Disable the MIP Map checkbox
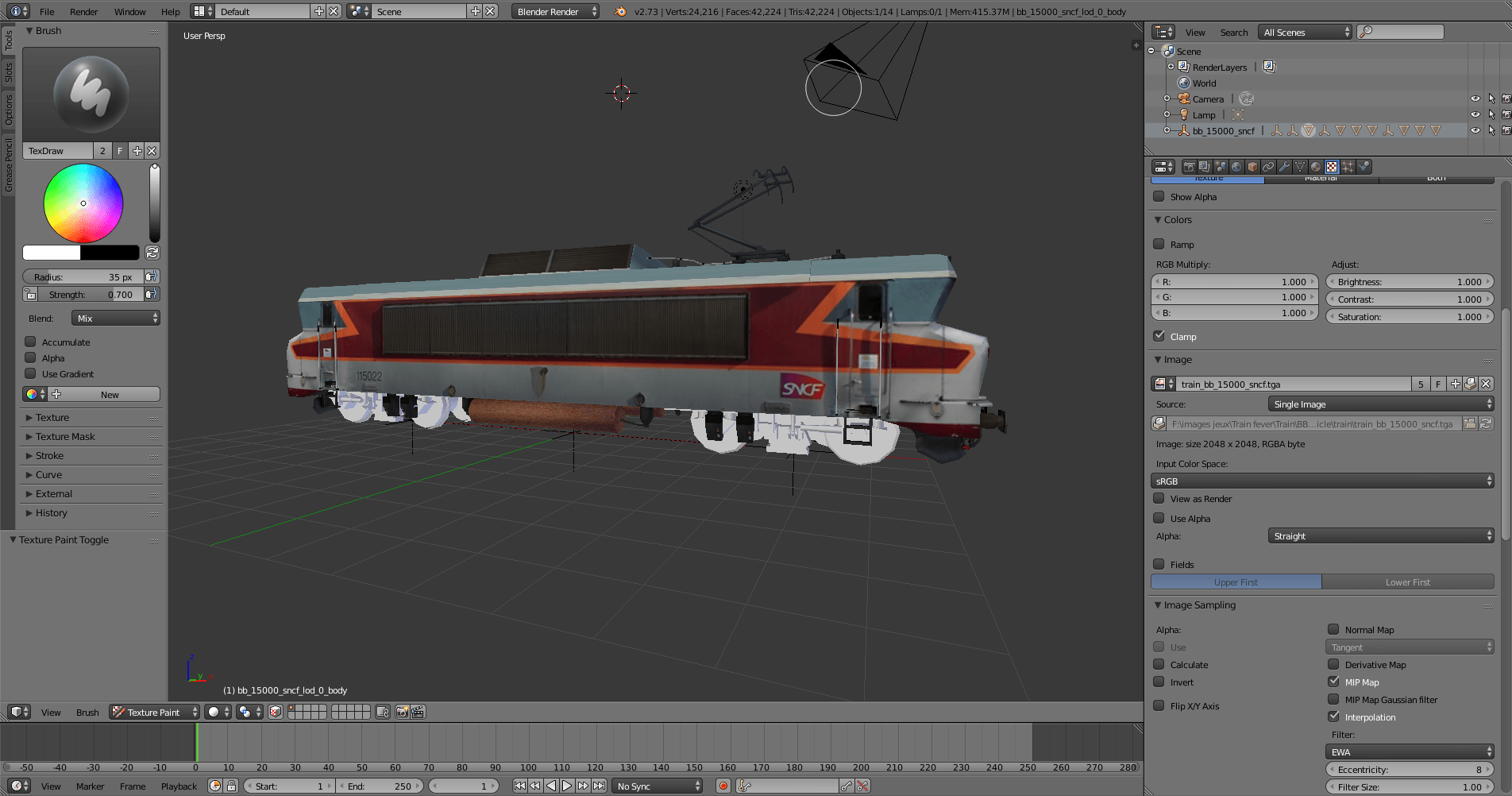1512x796 pixels. 1333,682
